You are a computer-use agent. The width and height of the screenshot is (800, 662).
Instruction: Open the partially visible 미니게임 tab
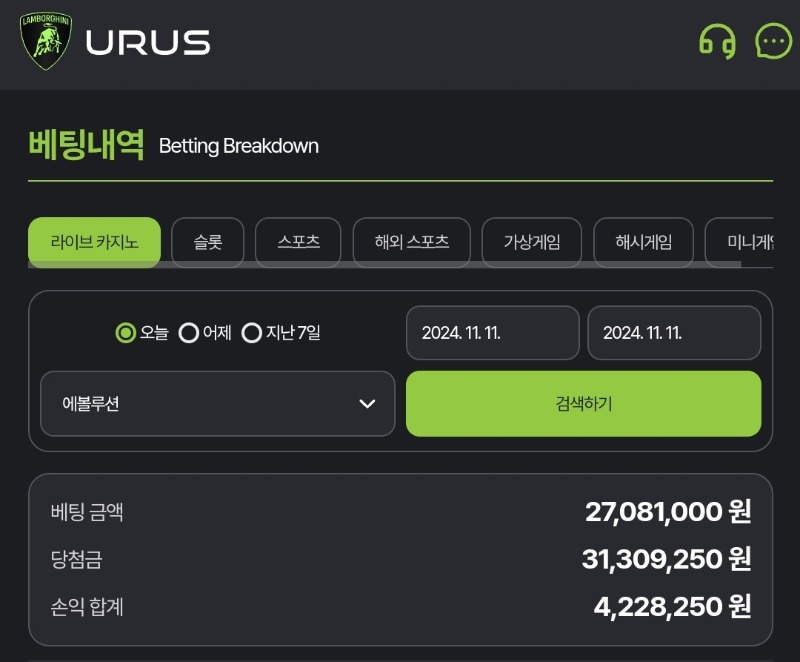(x=740, y=242)
